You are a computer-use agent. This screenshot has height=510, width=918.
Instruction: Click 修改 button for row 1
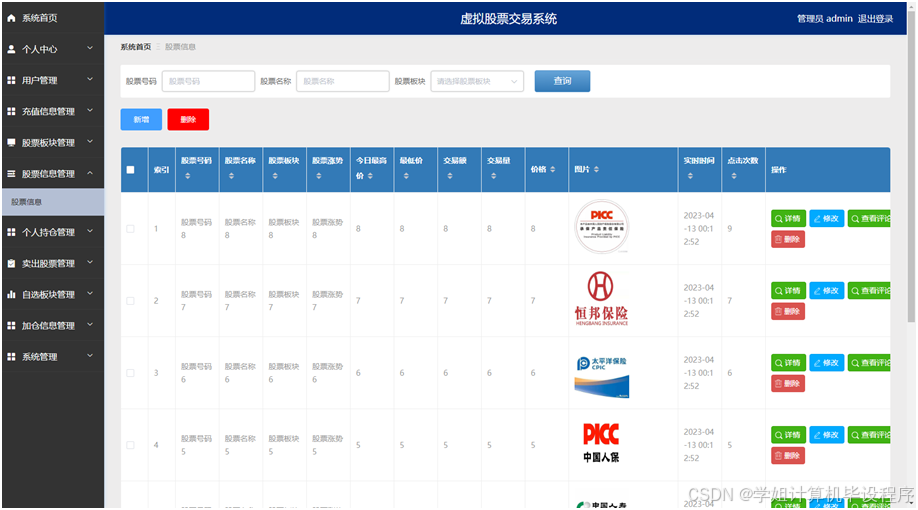pyautogui.click(x=827, y=218)
